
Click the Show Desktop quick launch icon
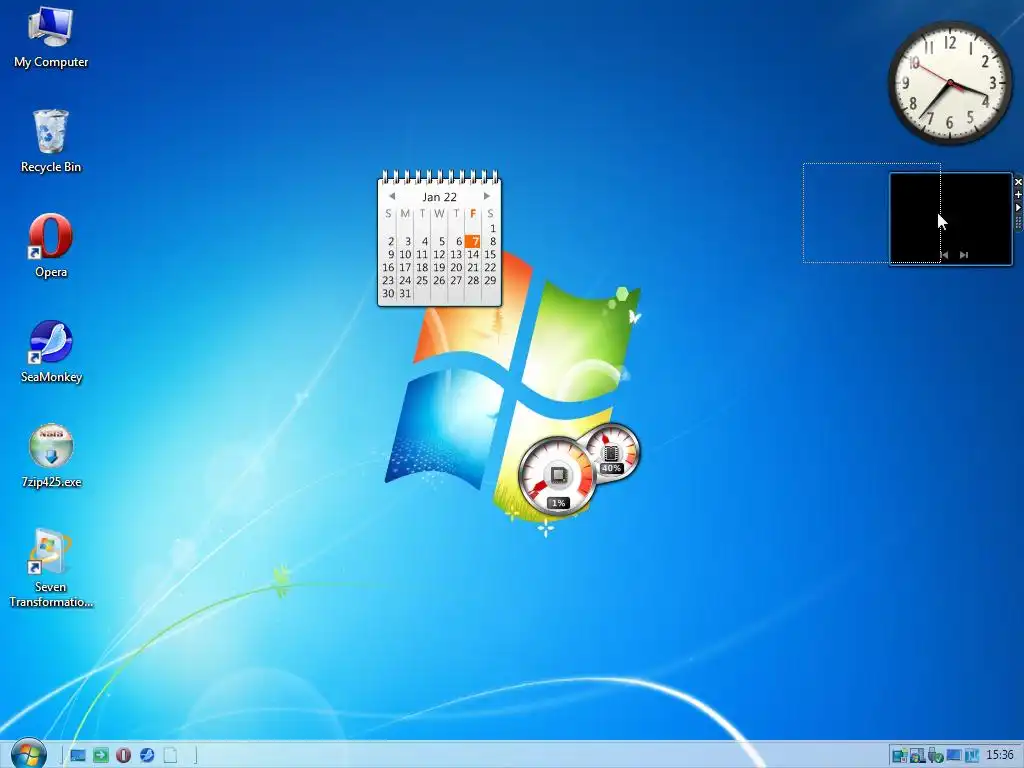(x=78, y=756)
